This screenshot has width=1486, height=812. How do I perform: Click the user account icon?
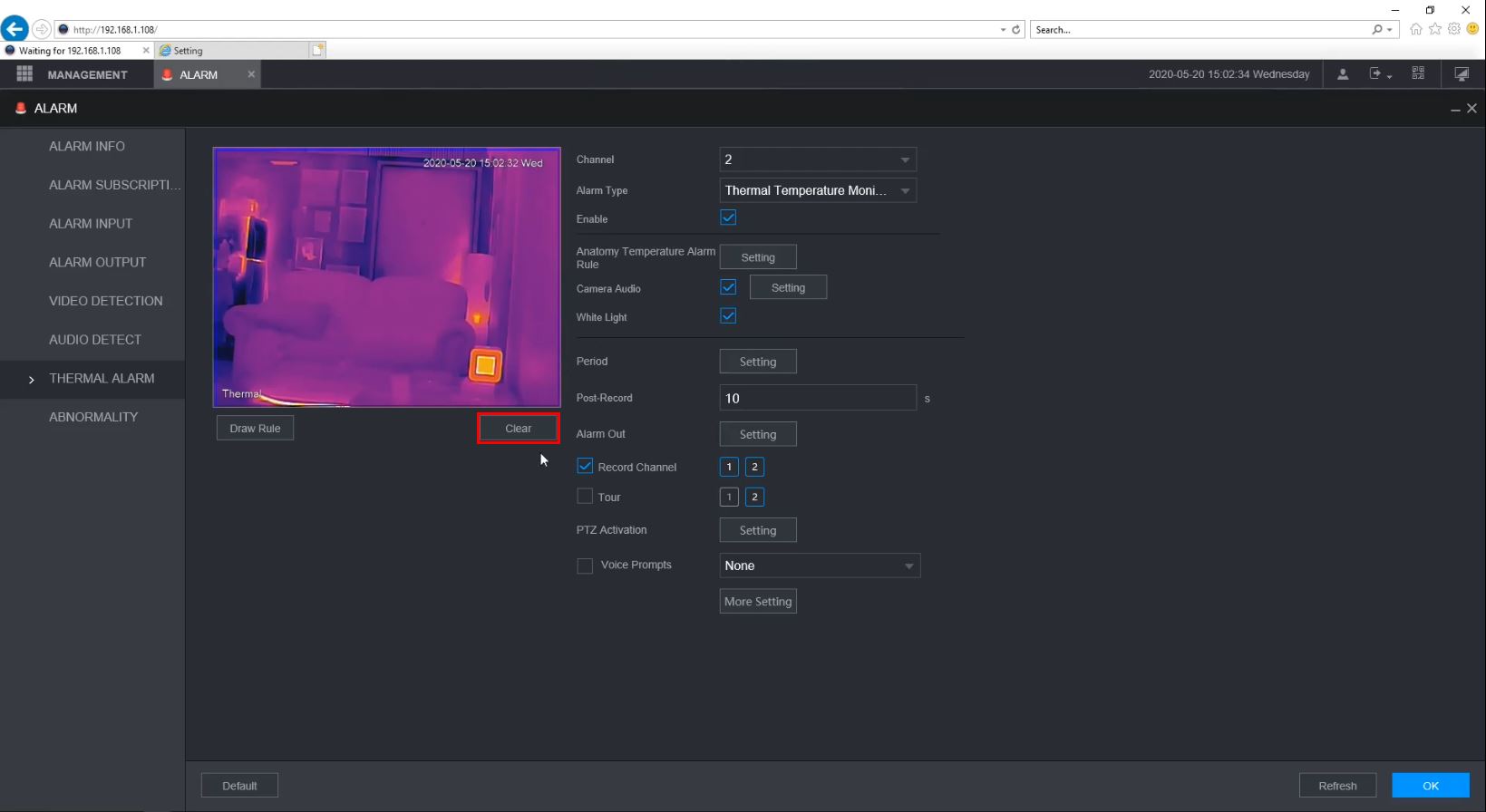pos(1343,74)
